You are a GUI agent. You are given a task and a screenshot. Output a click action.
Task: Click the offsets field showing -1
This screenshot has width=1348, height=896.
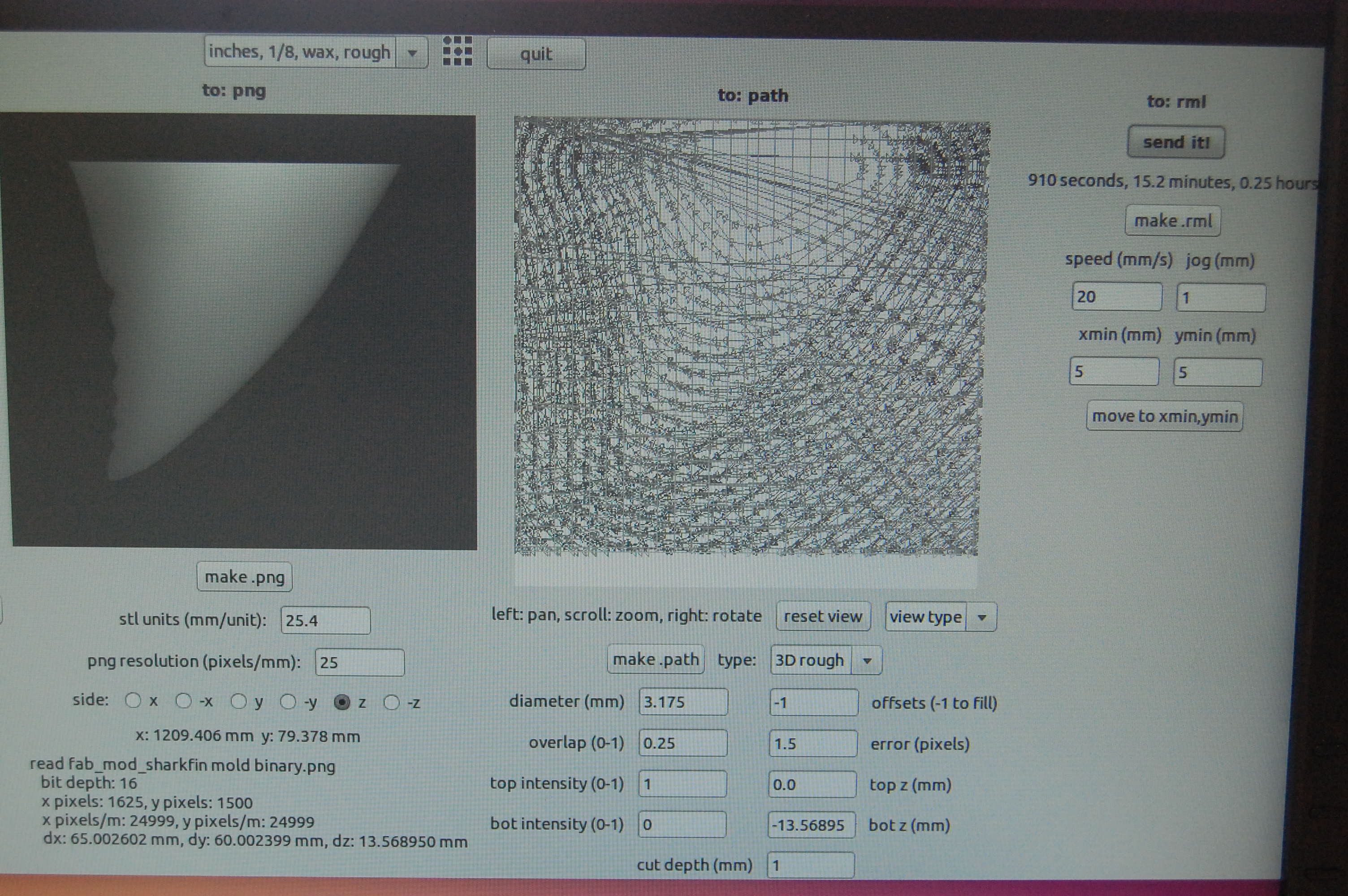pos(814,702)
